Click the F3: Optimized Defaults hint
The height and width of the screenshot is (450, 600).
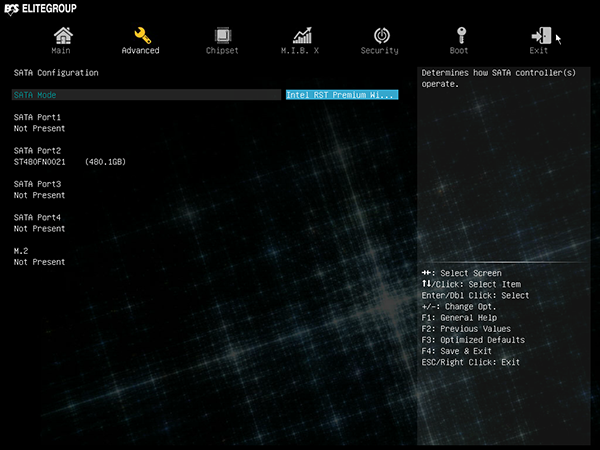pos(473,340)
